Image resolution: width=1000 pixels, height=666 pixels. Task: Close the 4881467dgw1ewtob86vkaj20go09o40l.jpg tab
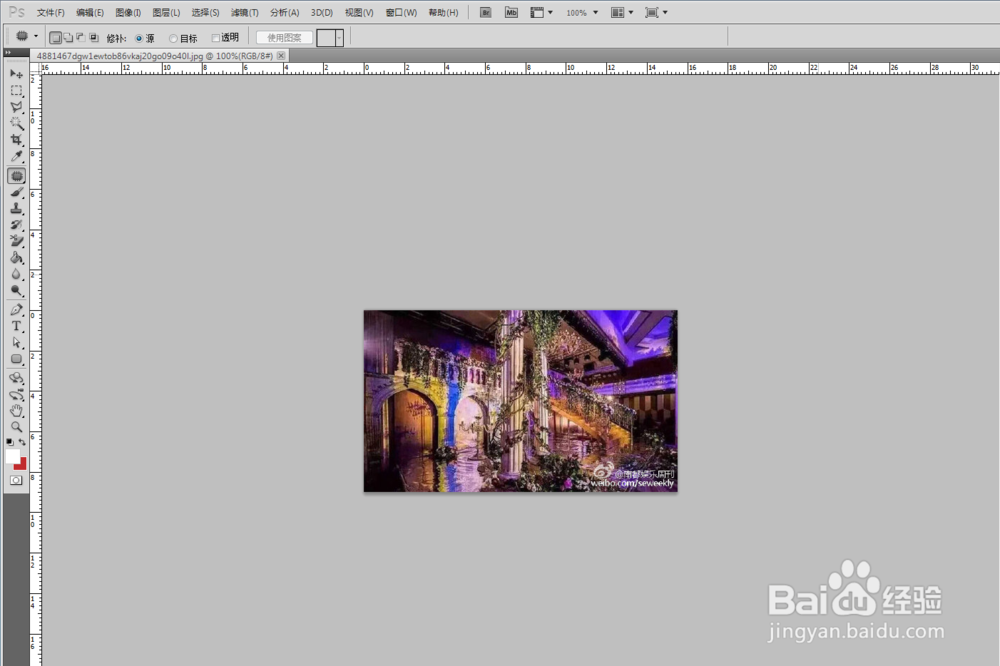point(281,56)
